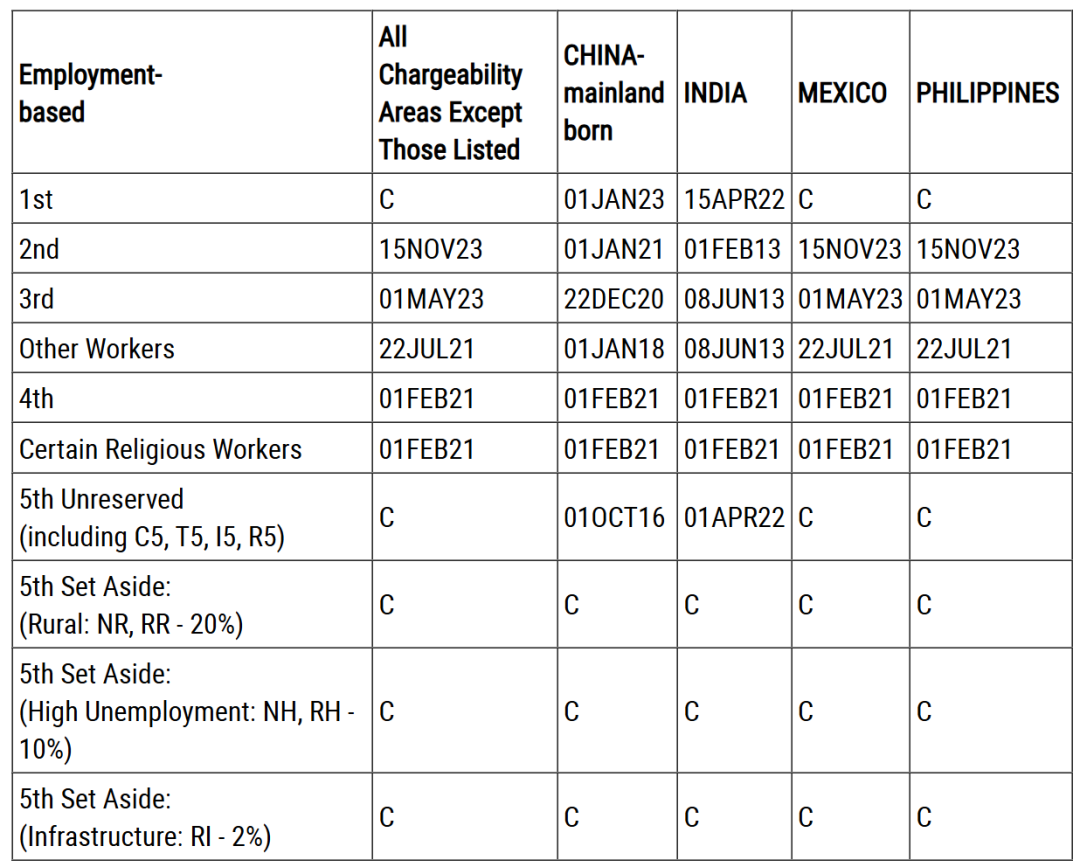Viewport: 1080px width, 867px height.
Task: Click the High Unemployment row label
Action: pos(187,711)
